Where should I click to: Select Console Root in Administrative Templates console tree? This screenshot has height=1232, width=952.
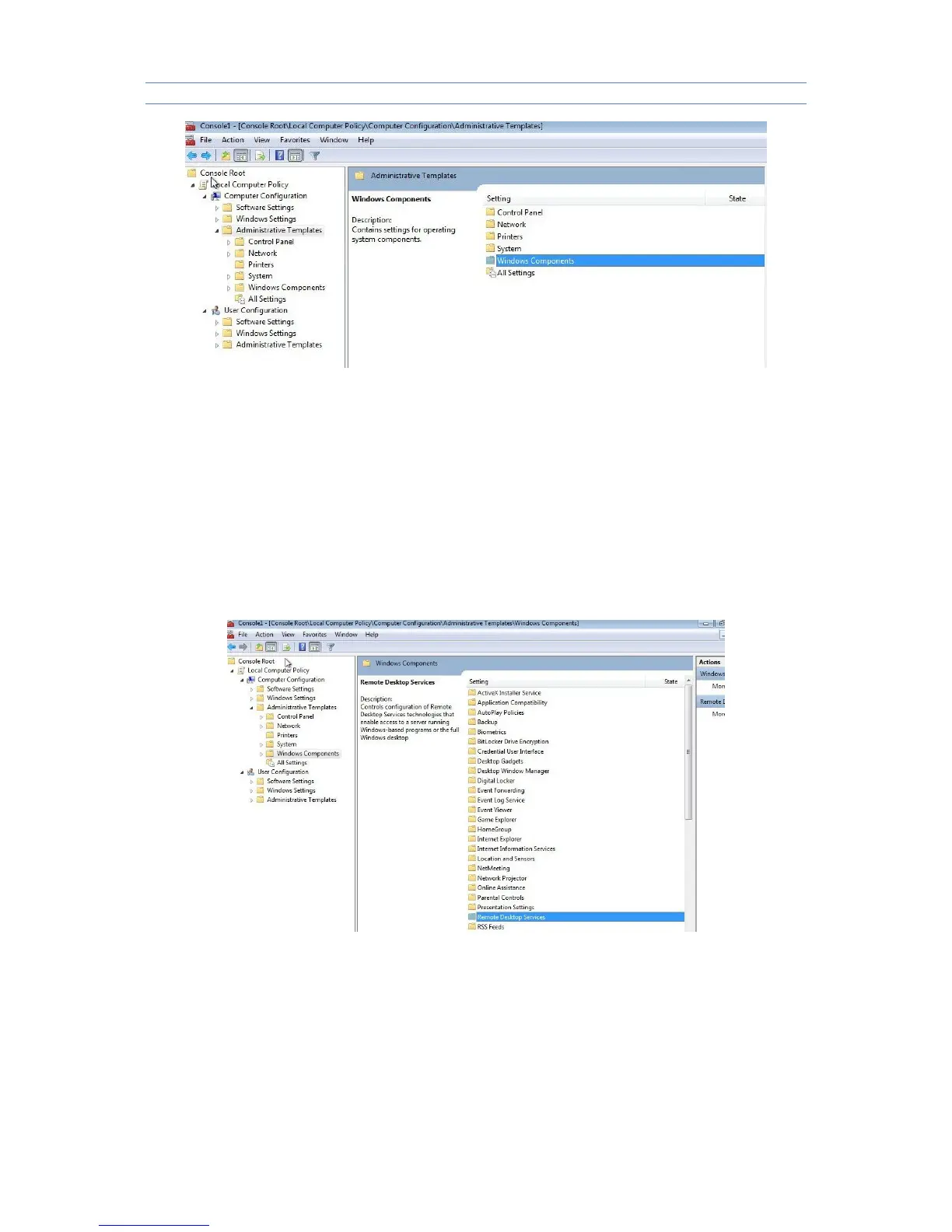point(222,173)
